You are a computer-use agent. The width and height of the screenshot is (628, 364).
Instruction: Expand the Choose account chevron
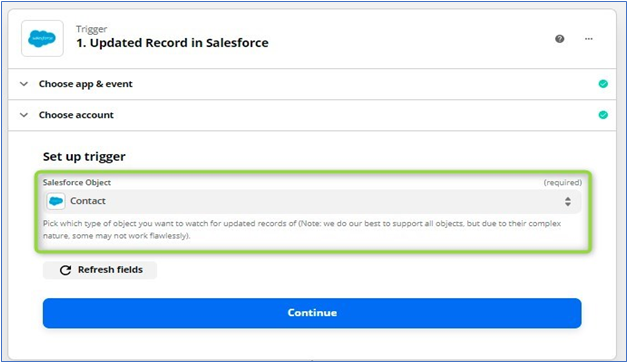click(x=24, y=115)
